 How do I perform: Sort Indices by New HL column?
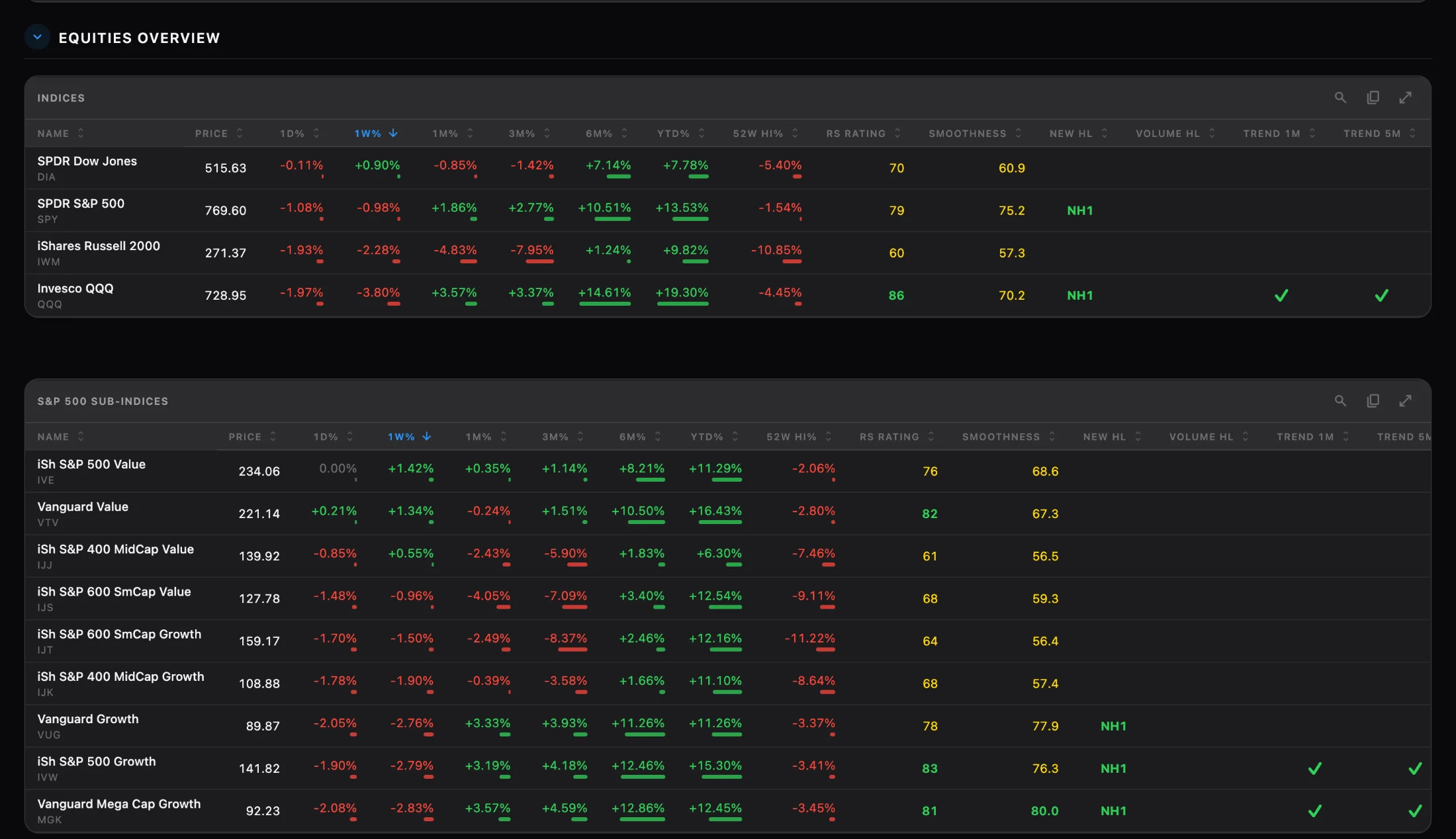click(x=1079, y=133)
